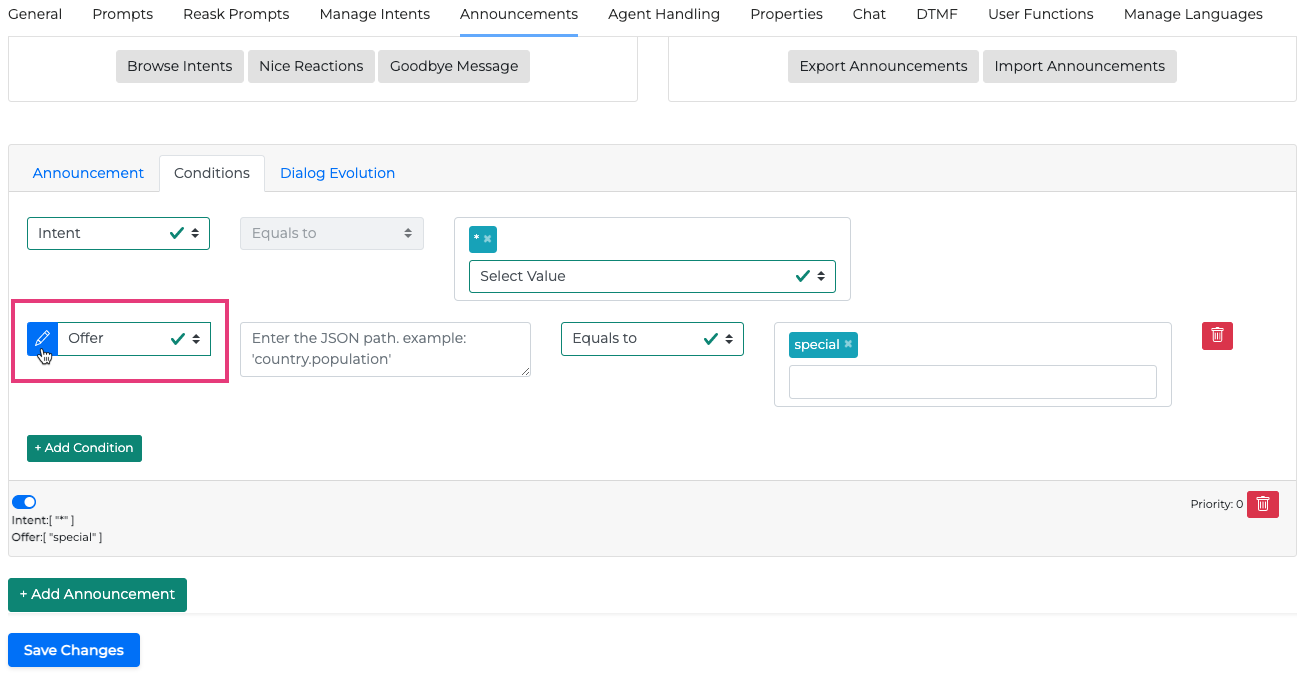Delete the Offer condition with red trash icon

pyautogui.click(x=1217, y=336)
